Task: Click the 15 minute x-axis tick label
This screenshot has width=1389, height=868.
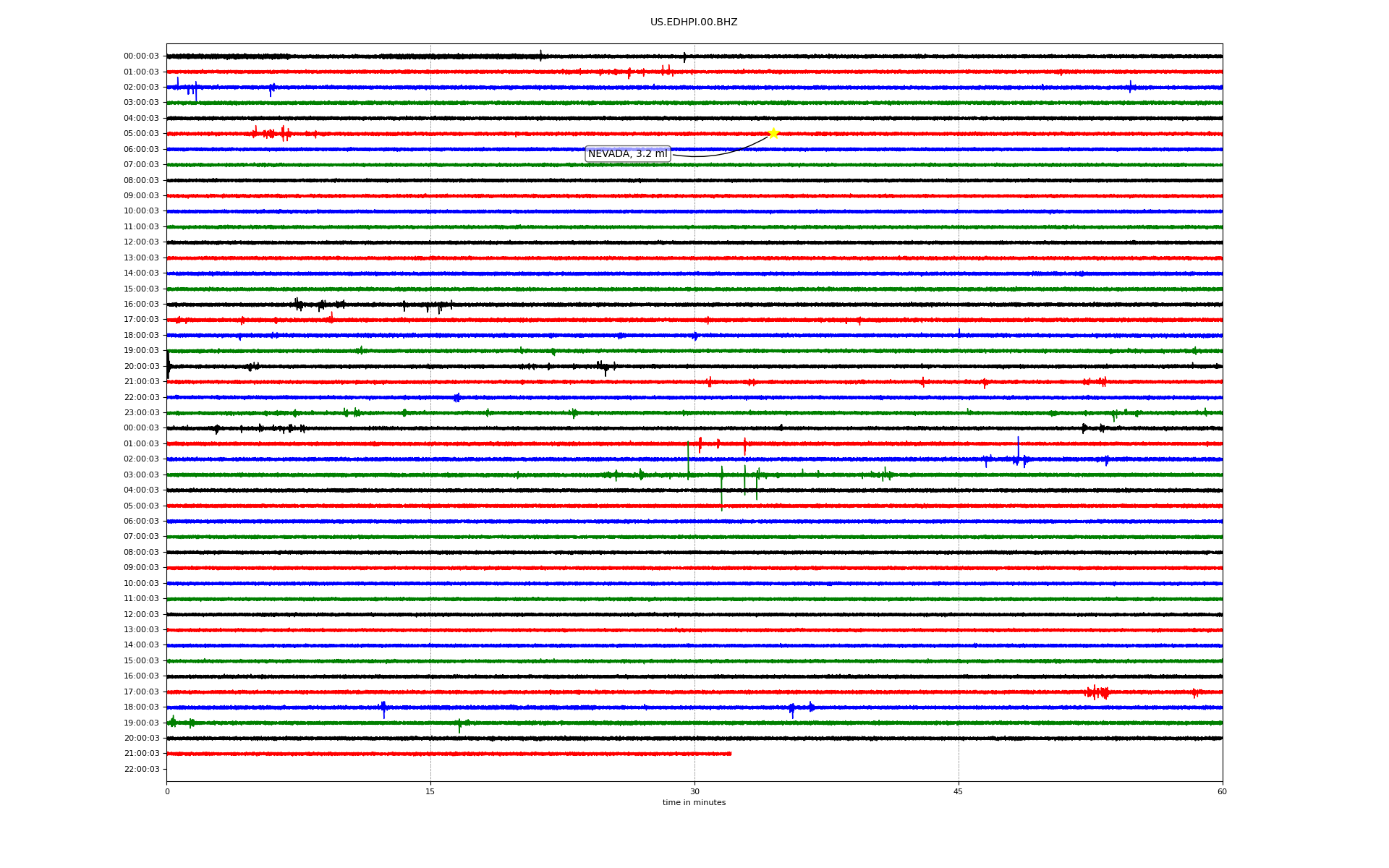Action: coord(430,791)
